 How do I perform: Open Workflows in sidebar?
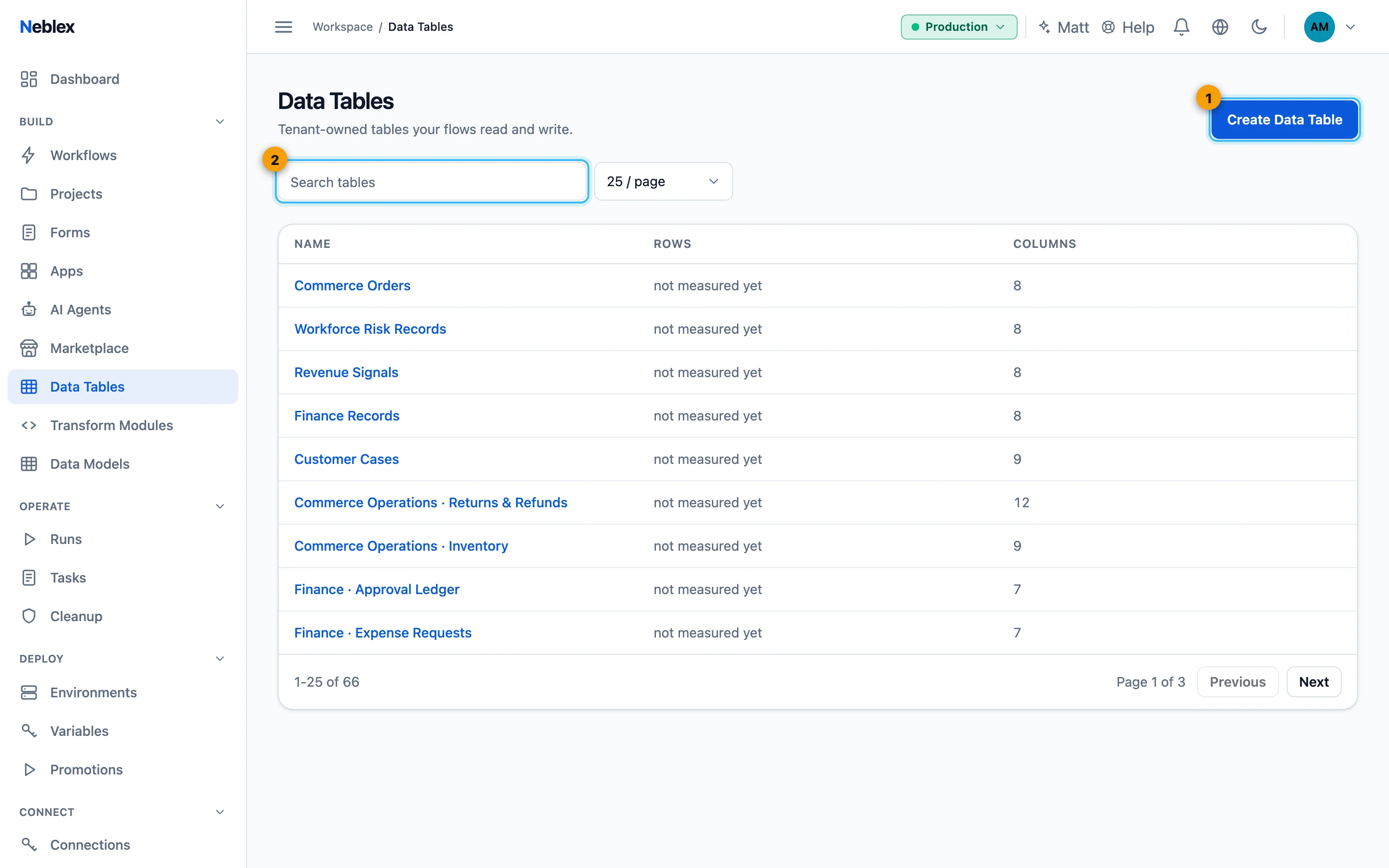tap(123, 155)
